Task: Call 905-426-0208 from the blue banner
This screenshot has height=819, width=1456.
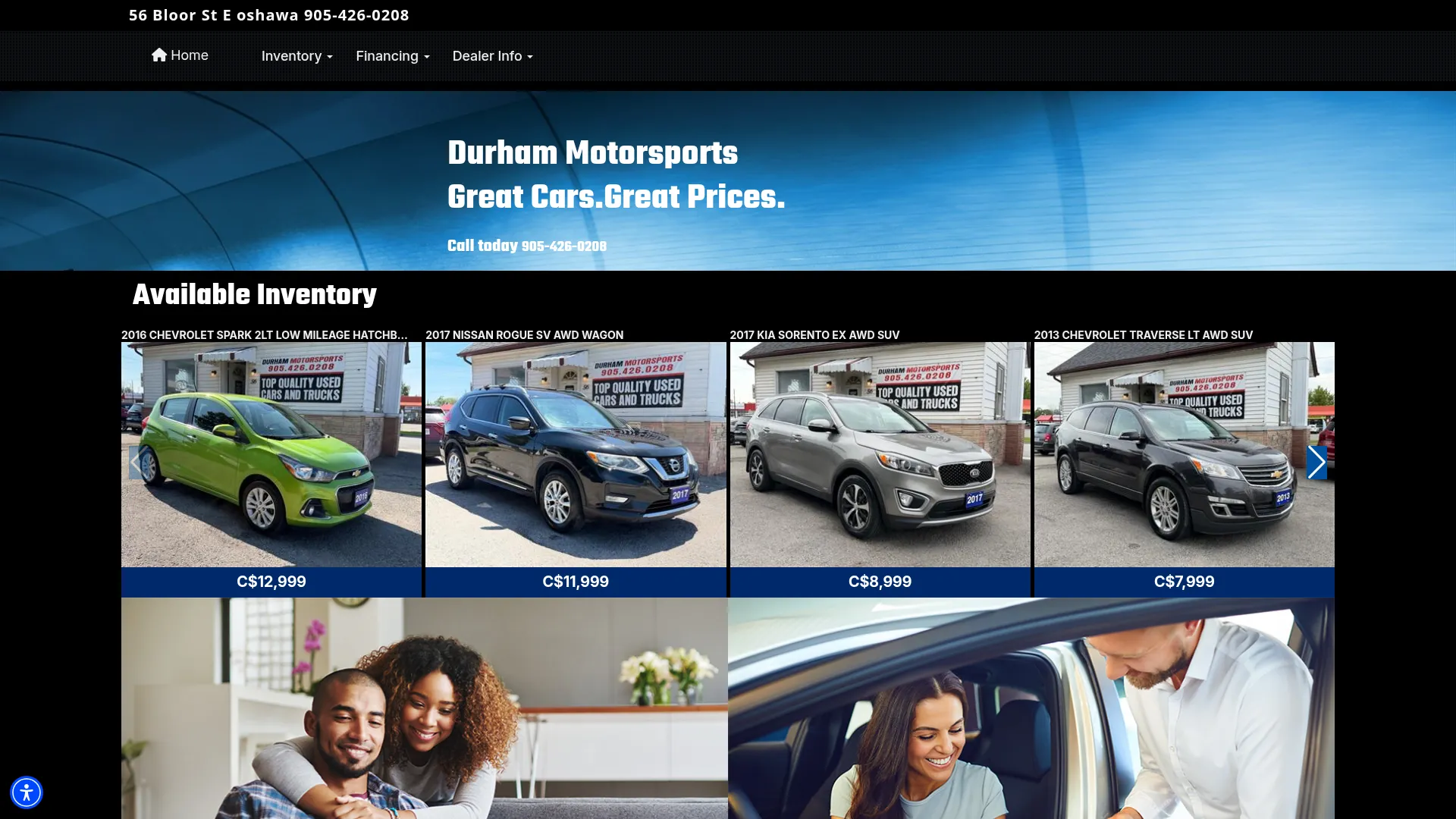Action: coord(563,246)
